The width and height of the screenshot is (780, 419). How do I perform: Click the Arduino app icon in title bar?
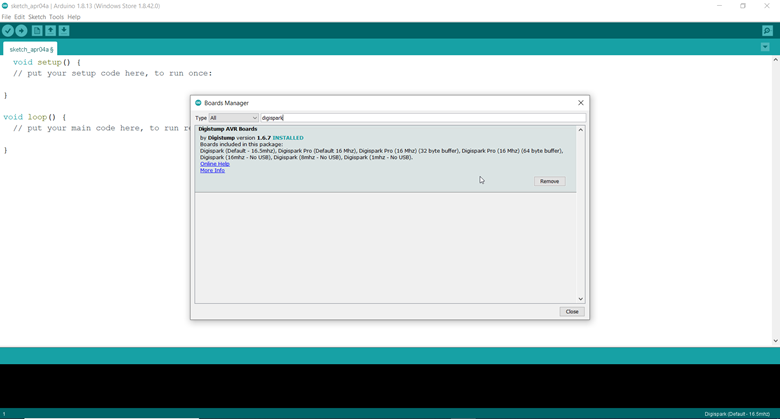coord(5,6)
